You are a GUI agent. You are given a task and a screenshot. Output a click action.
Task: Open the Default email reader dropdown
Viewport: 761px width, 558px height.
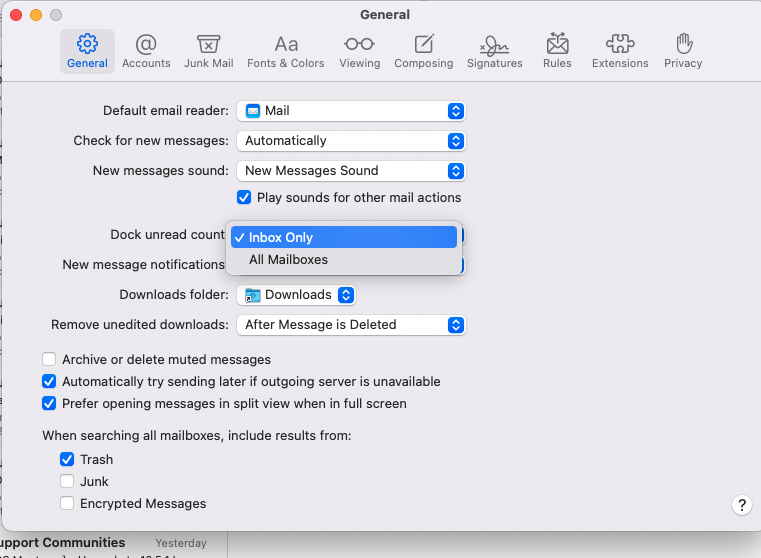[x=351, y=111]
